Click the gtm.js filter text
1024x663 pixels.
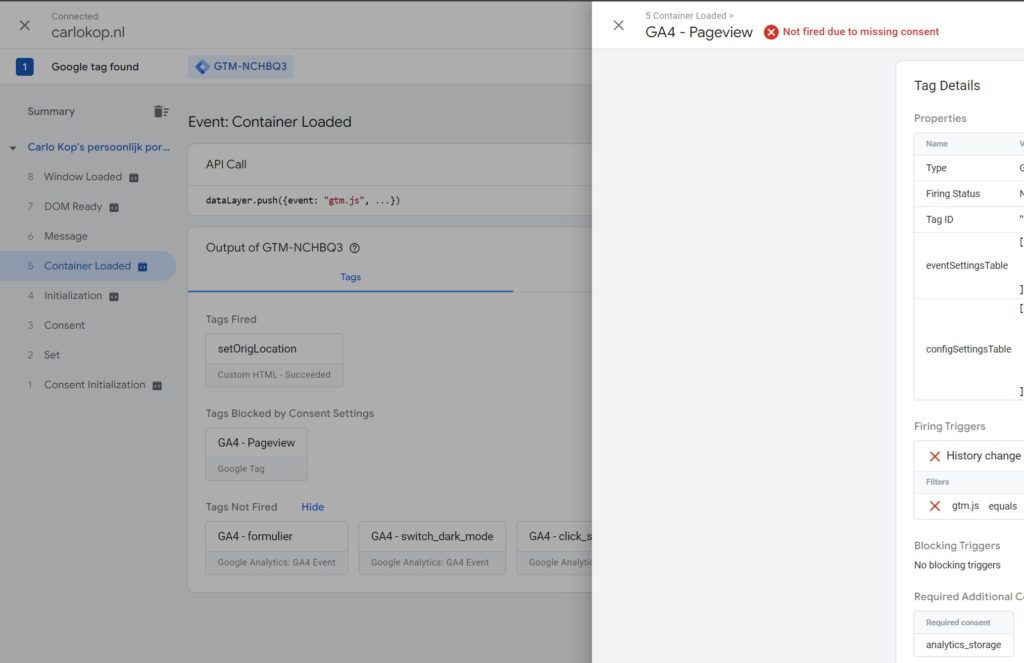965,506
